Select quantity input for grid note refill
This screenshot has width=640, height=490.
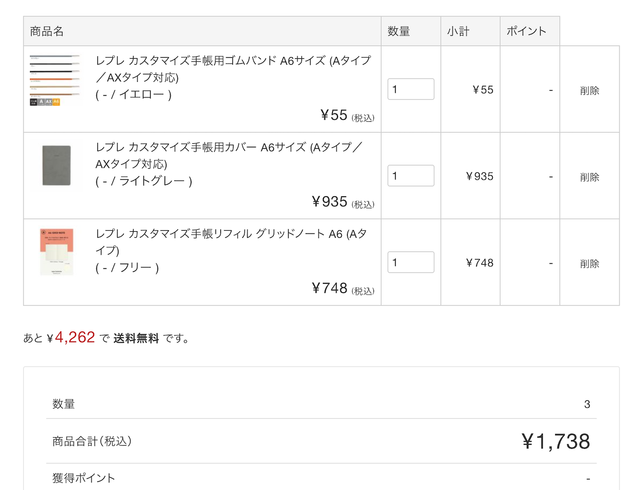[411, 262]
